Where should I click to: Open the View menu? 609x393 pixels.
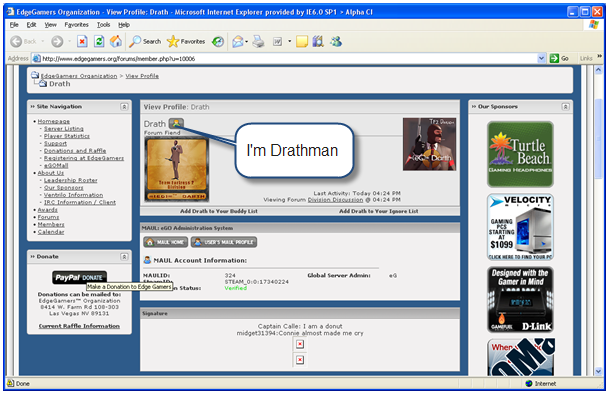coord(50,25)
